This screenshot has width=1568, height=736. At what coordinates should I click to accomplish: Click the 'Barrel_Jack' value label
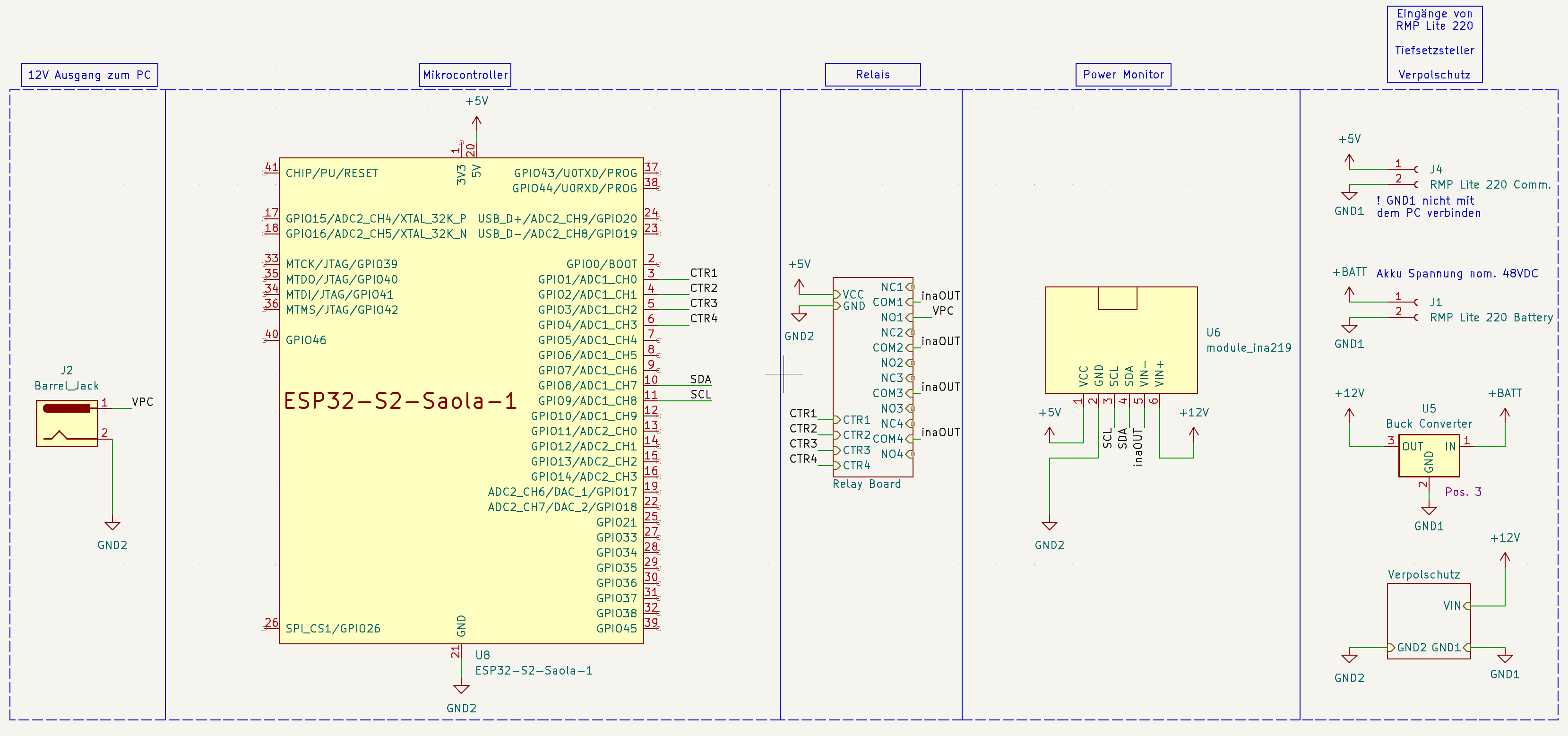pyautogui.click(x=66, y=385)
